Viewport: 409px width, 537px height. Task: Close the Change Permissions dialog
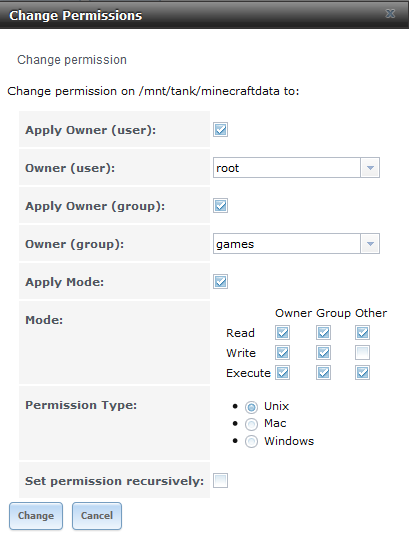coord(390,14)
